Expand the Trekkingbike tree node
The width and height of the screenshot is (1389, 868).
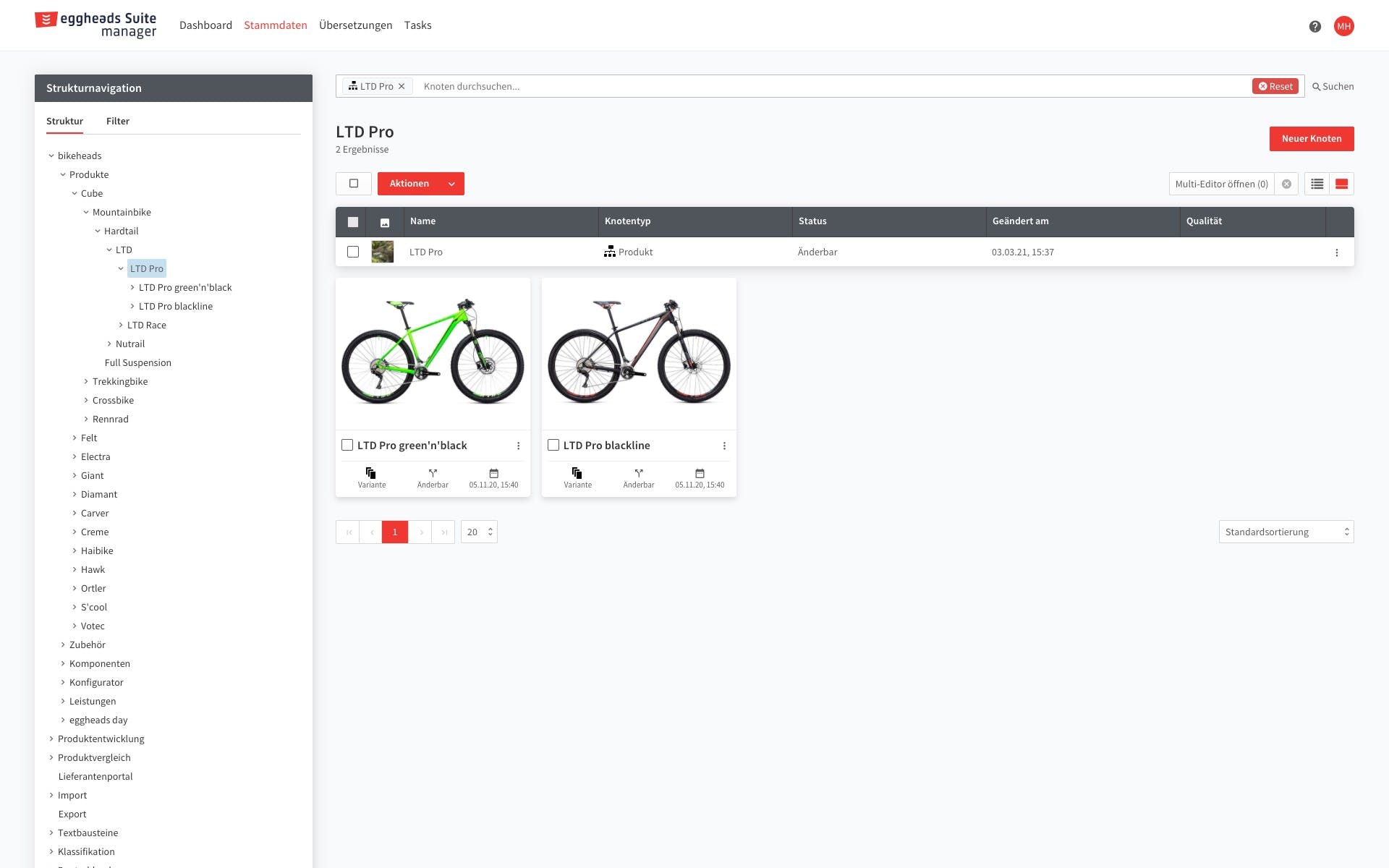pos(86,381)
